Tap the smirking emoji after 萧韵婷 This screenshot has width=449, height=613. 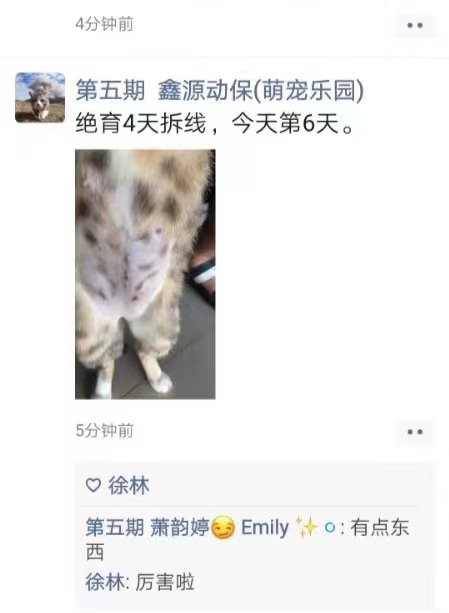click(223, 528)
